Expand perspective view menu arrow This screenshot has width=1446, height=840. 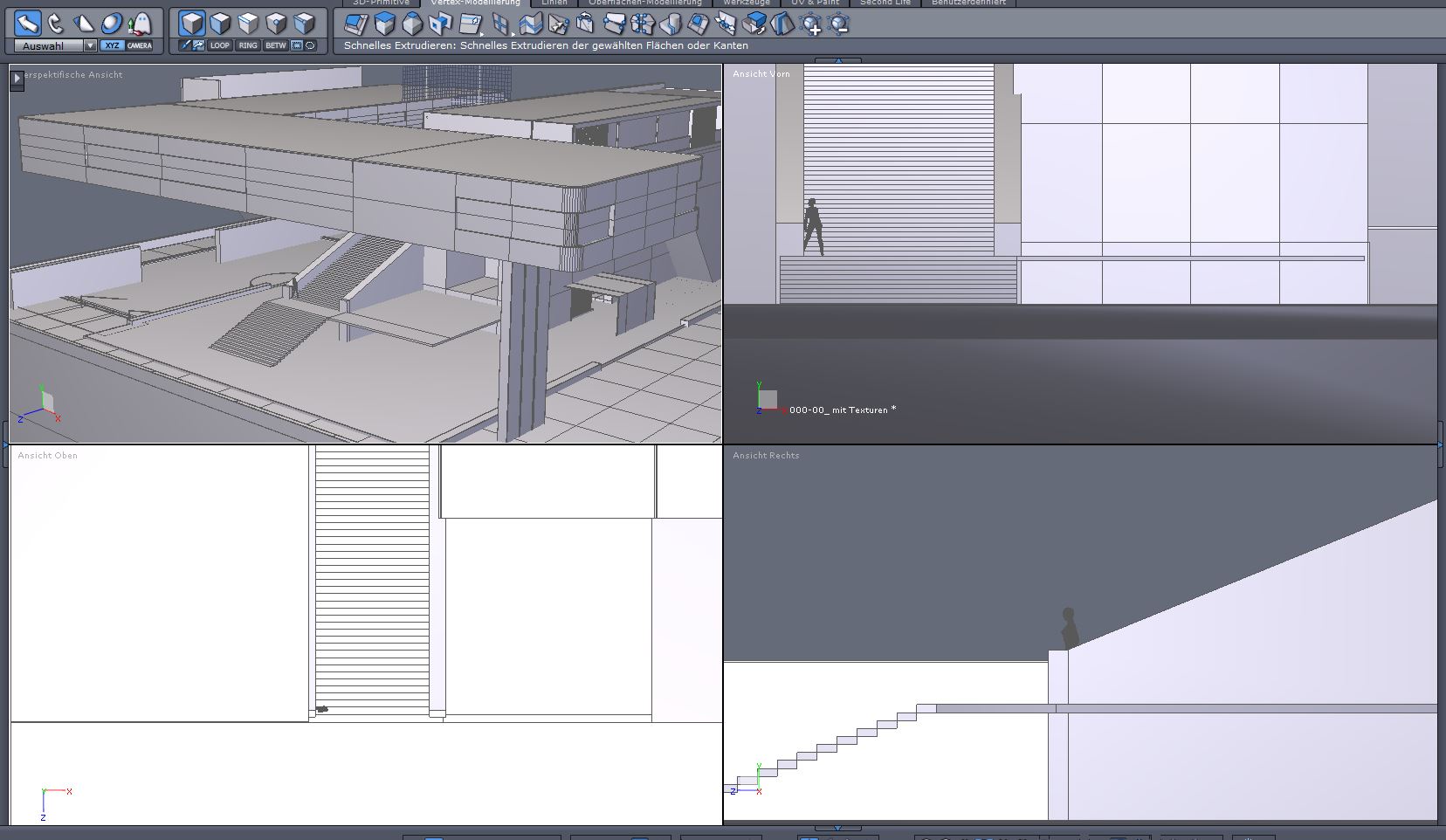point(17,79)
